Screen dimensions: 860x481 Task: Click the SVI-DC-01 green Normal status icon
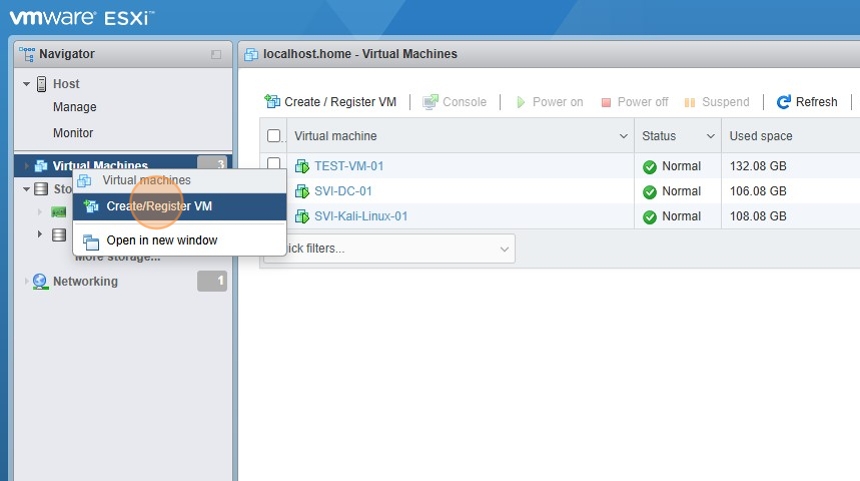click(650, 192)
